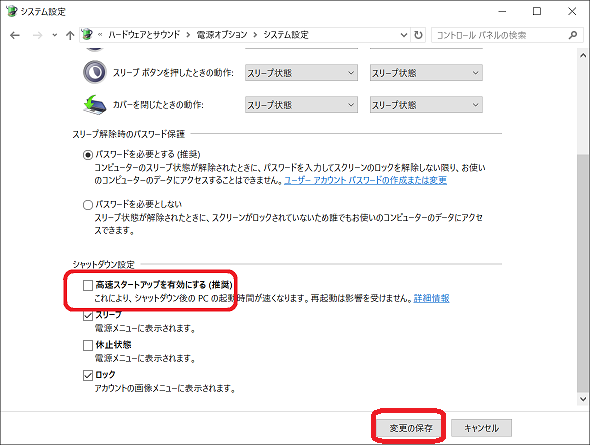Click the sleep button moon icon
The image size is (590, 445).
[x=95, y=72]
